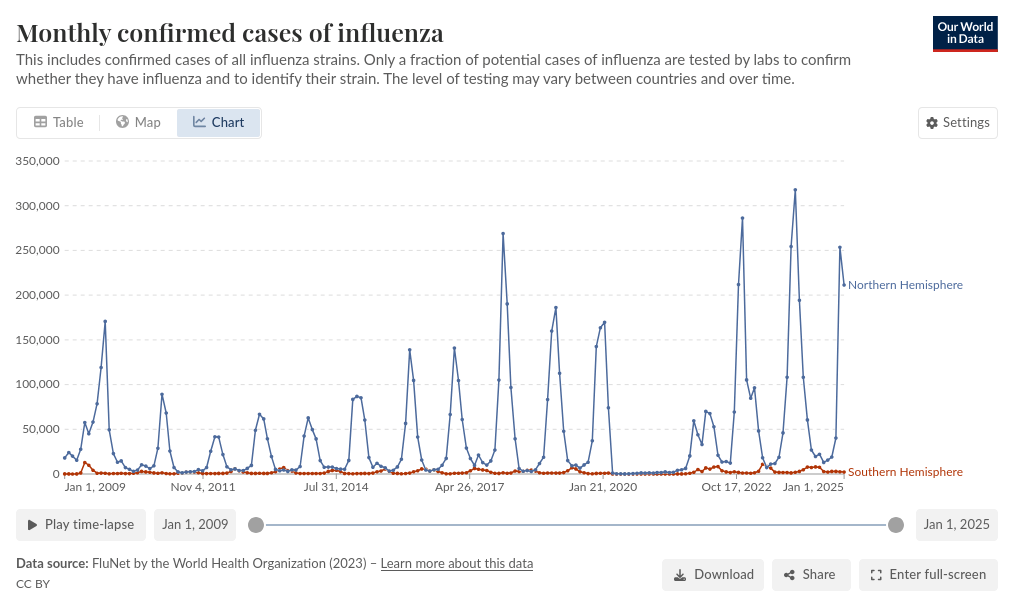Switch to the Table tab
The width and height of the screenshot is (1014, 605).
[x=59, y=122]
